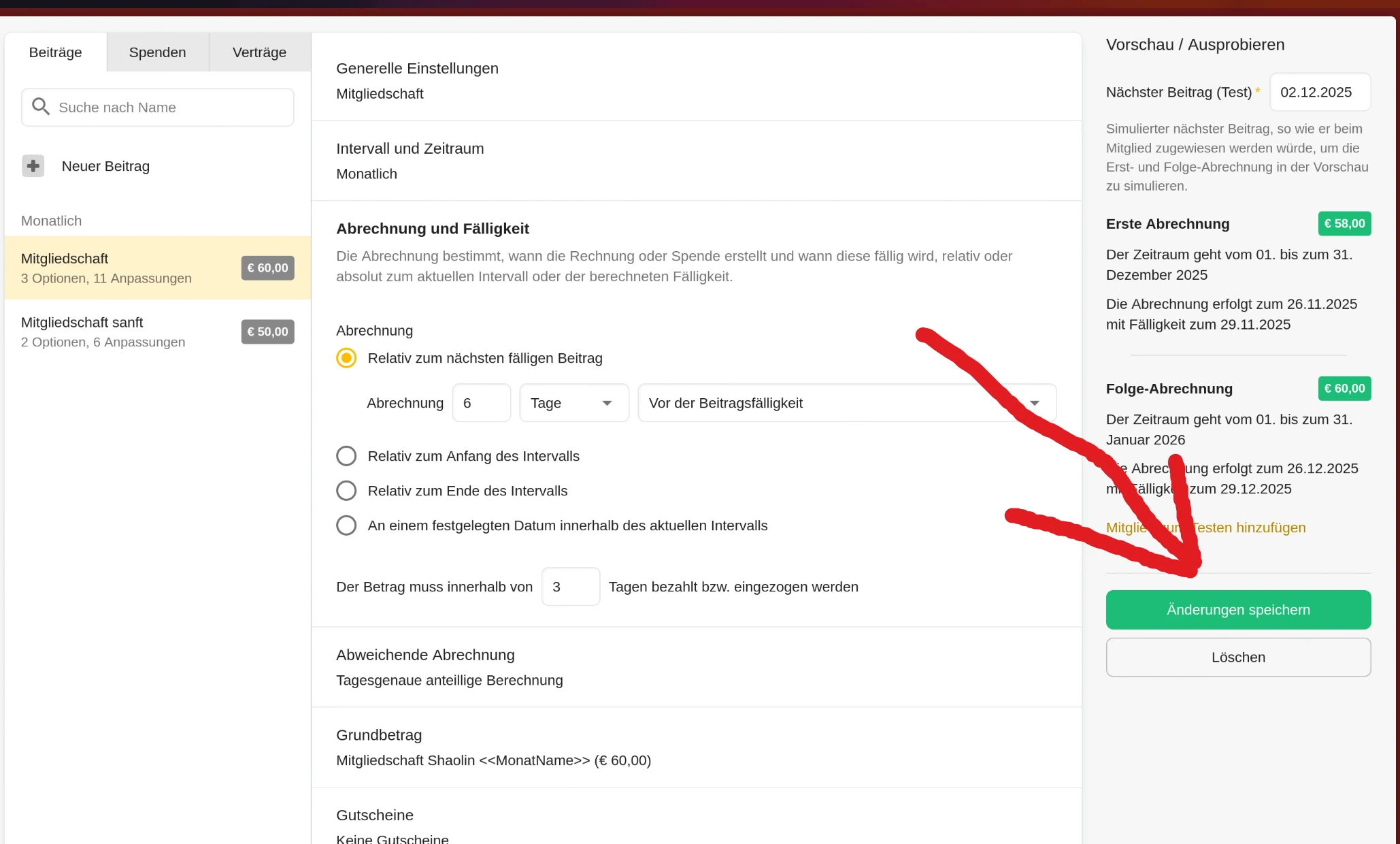Expand the Vor der Beitragsfälligkeit dropdown
1400x844 pixels.
(846, 403)
